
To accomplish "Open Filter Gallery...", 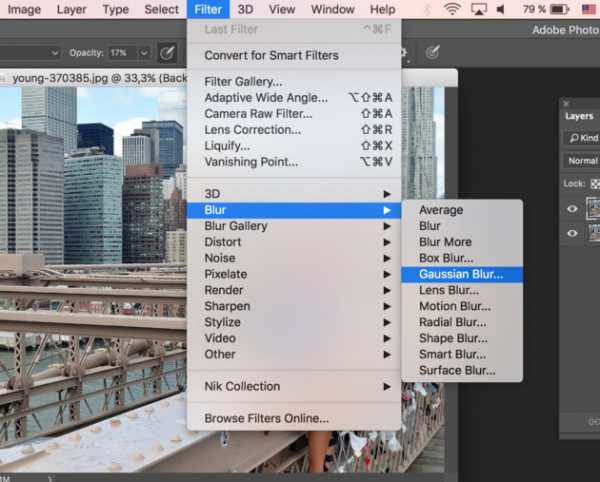I will click(294, 81).
